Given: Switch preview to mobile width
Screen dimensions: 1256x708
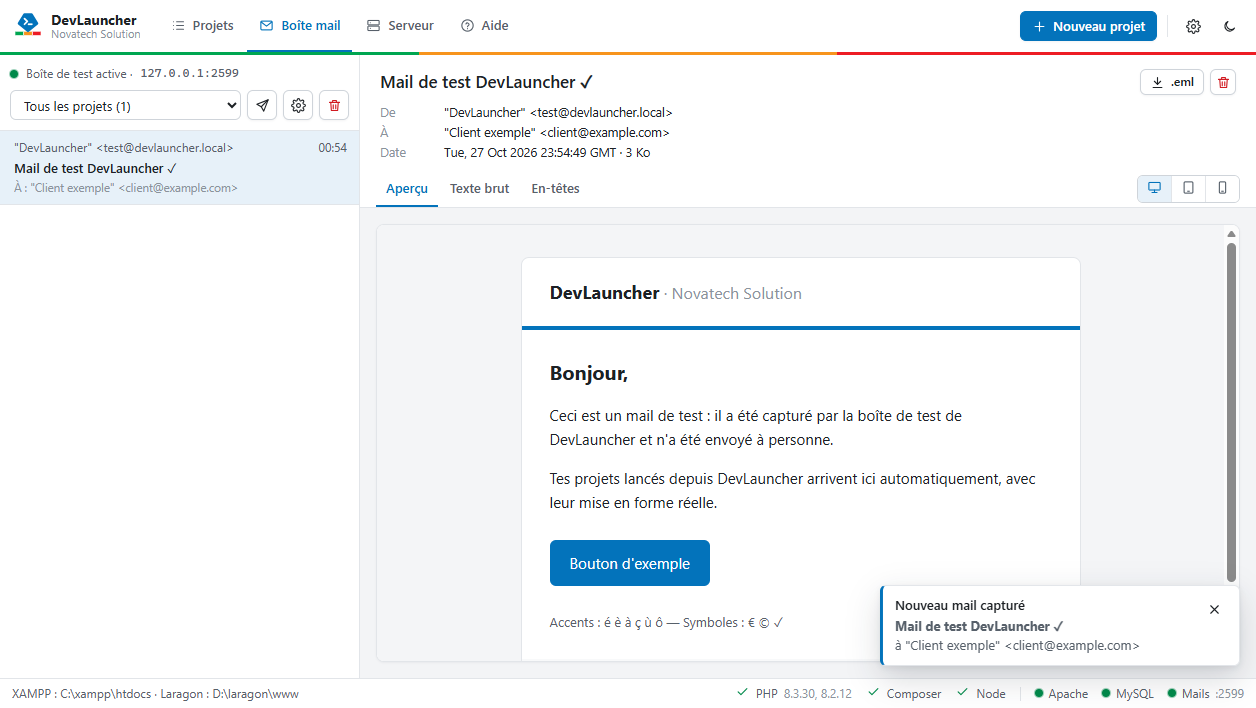Looking at the screenshot, I should [x=1222, y=188].
